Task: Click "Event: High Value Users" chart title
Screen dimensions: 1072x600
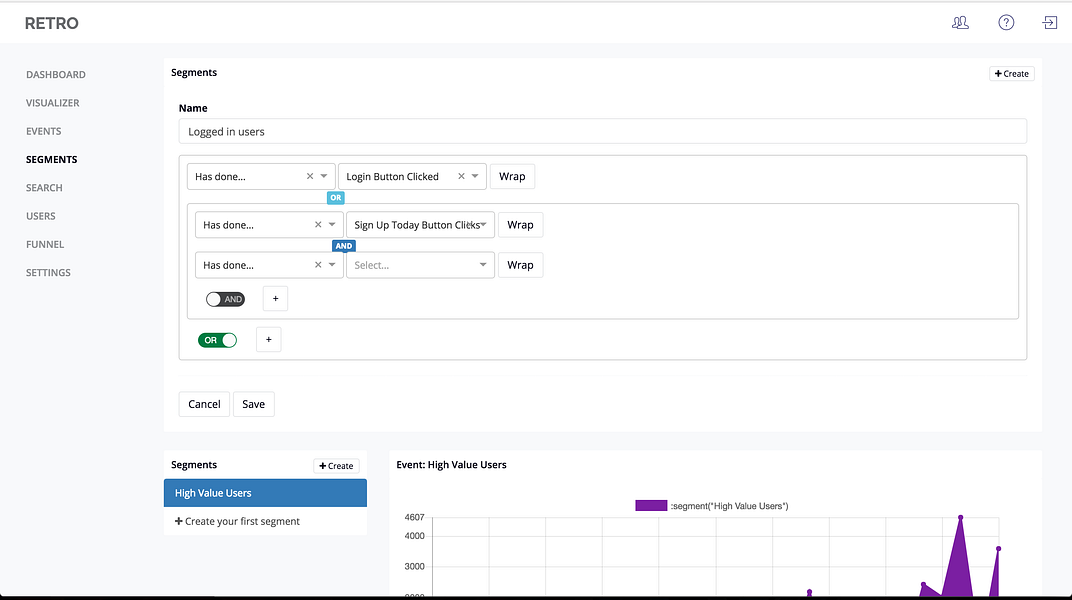Action: click(451, 465)
